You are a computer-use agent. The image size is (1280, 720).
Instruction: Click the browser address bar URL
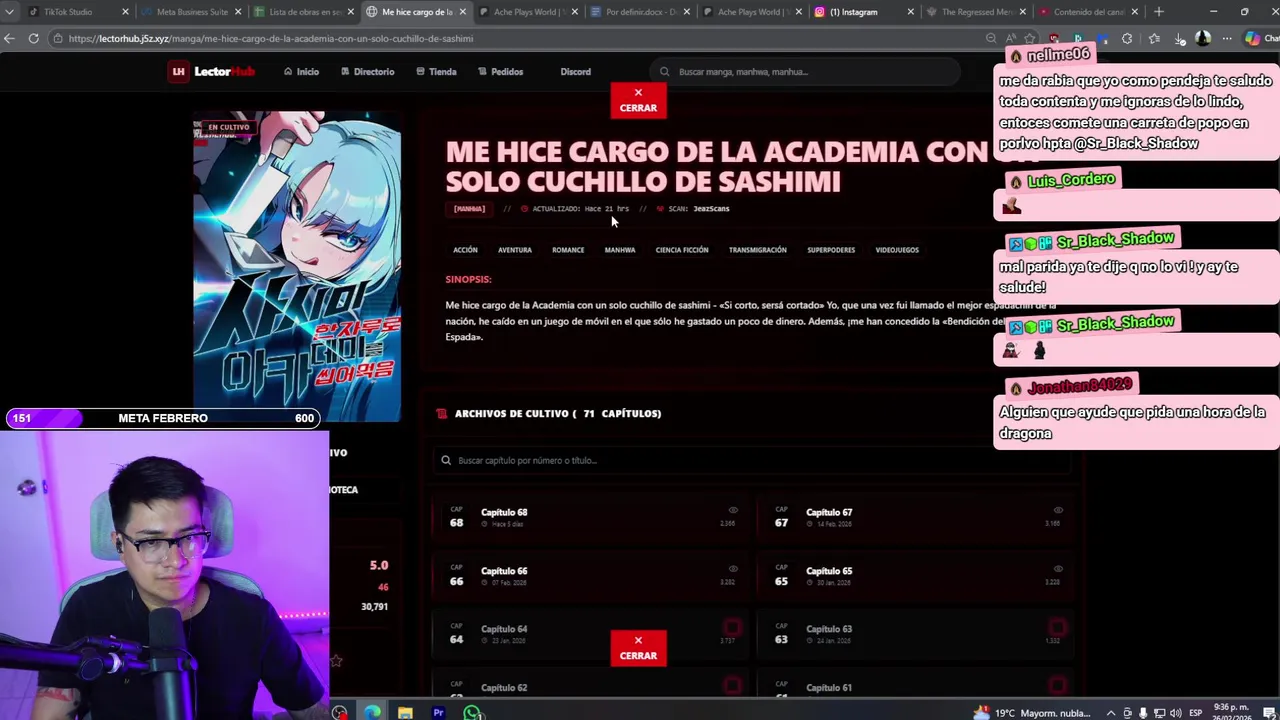271,39
